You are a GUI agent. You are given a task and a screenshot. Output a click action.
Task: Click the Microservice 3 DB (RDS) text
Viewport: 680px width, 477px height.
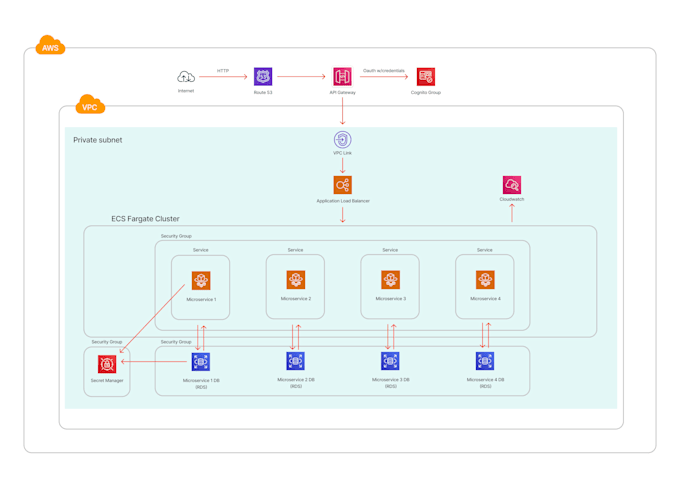(391, 383)
